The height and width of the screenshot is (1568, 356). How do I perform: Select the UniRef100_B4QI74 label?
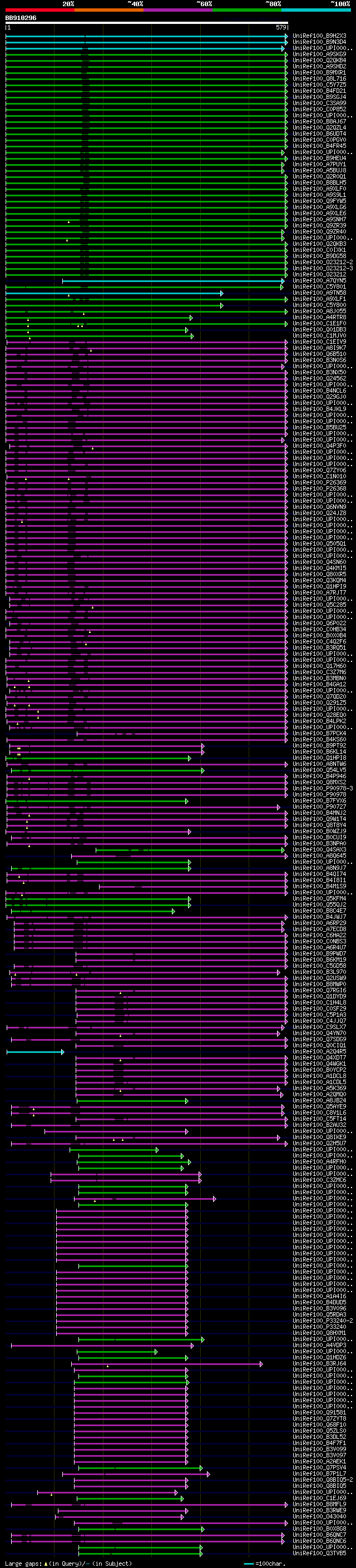(x=319, y=874)
